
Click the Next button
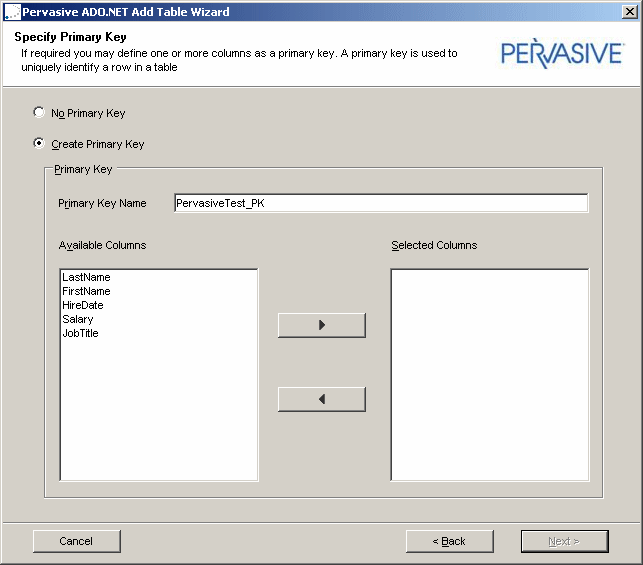564,541
